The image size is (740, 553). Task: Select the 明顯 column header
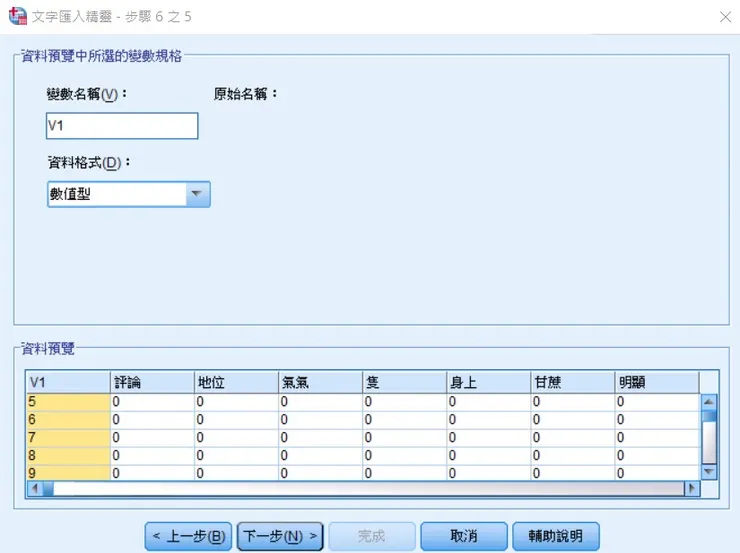(x=657, y=382)
